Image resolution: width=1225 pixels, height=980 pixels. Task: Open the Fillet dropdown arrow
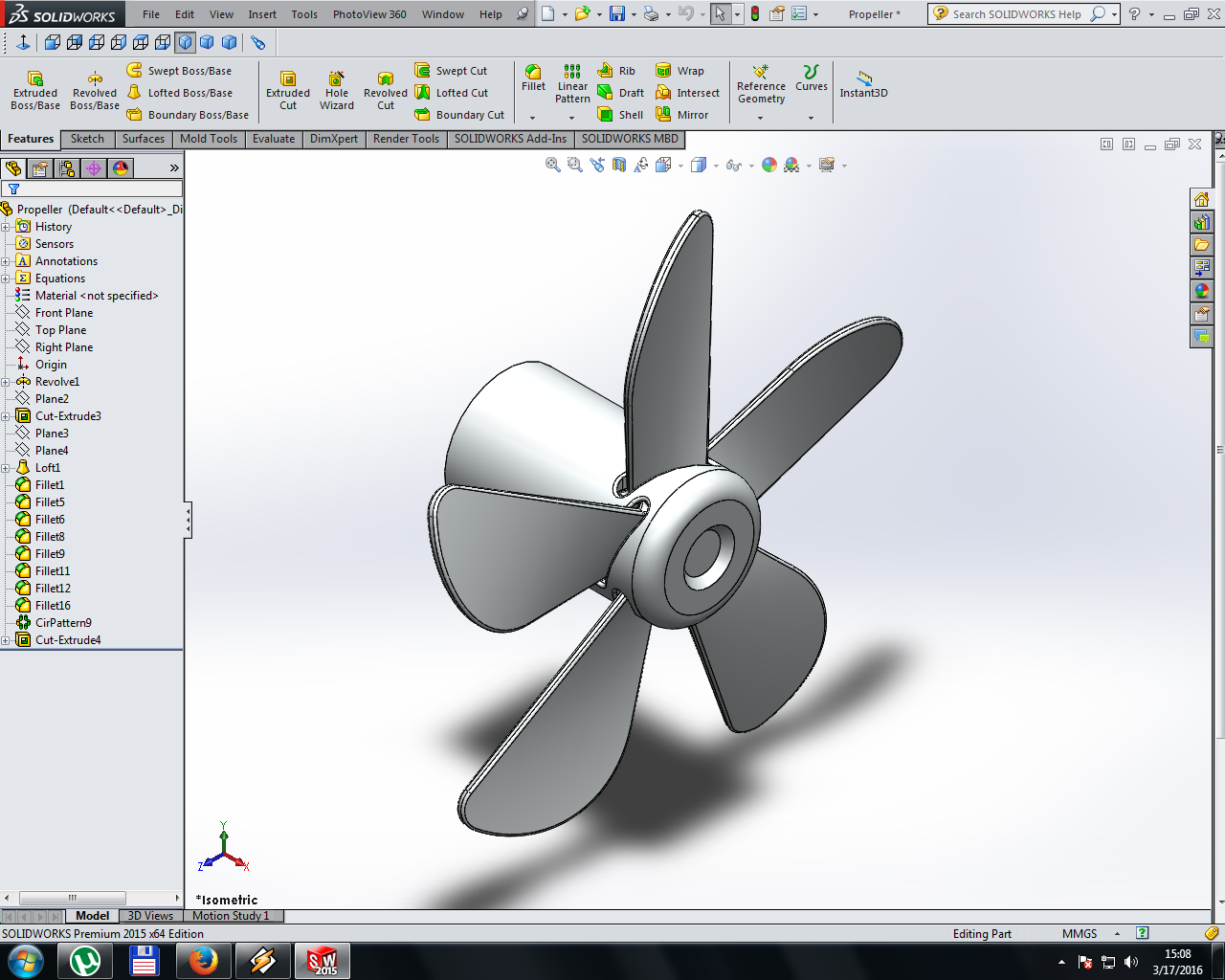pyautogui.click(x=532, y=118)
